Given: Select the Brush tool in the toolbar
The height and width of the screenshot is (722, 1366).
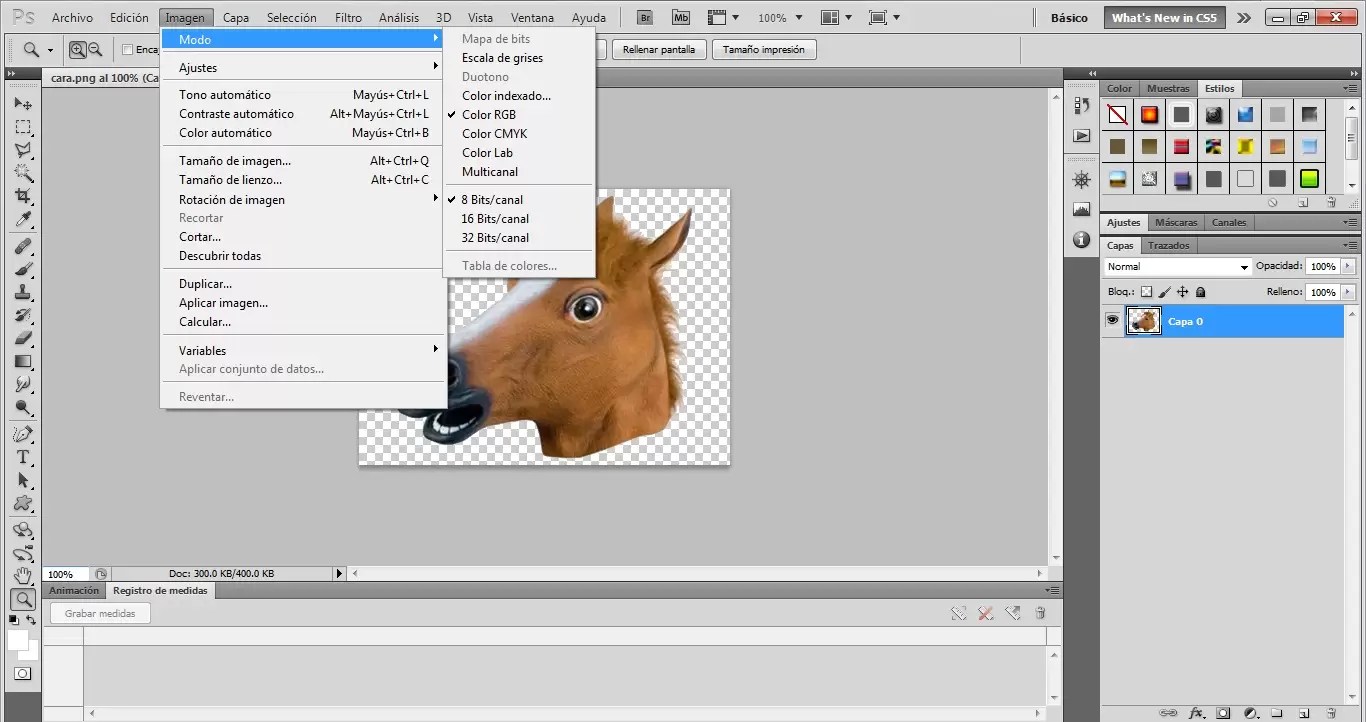Looking at the screenshot, I should pos(22,268).
